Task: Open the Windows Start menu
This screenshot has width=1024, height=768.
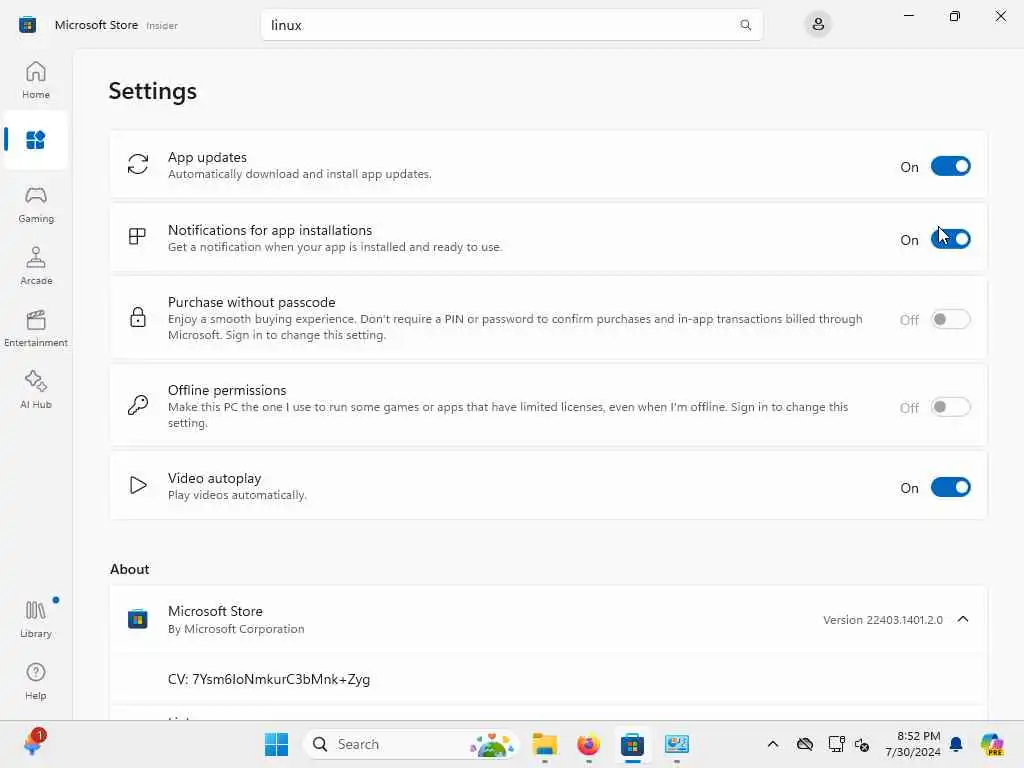Action: point(276,744)
